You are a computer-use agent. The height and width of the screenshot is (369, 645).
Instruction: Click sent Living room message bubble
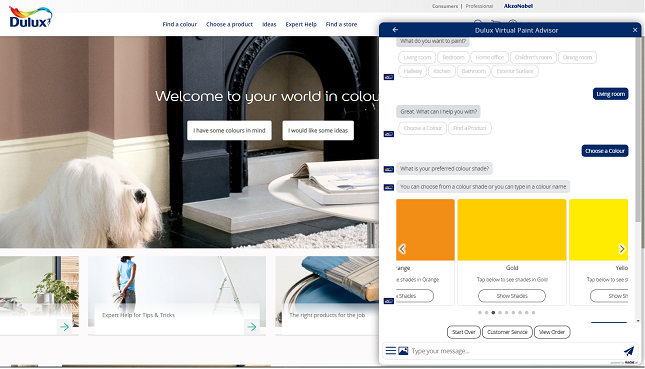point(610,94)
